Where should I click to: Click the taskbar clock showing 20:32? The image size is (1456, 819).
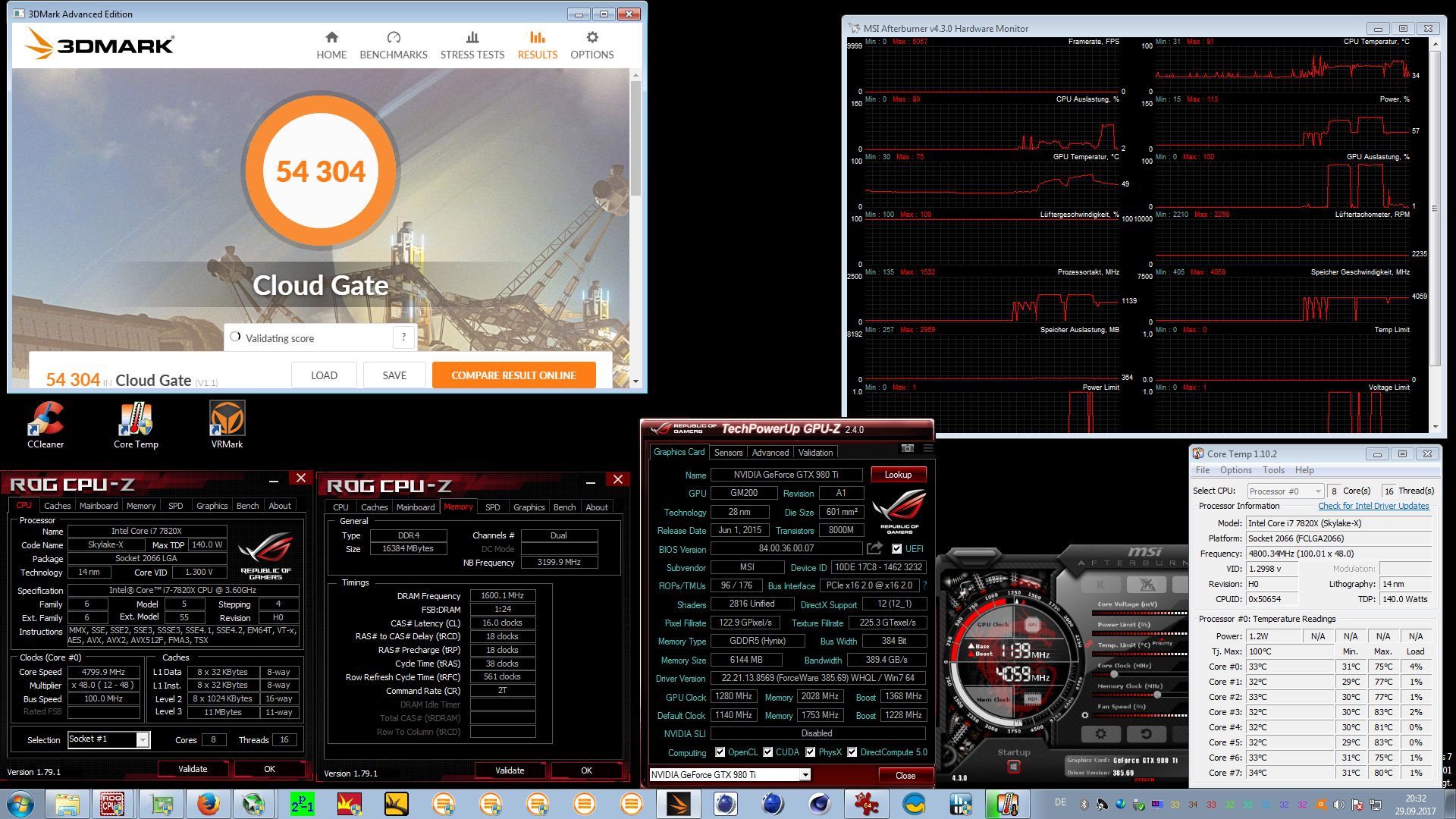click(x=1415, y=799)
